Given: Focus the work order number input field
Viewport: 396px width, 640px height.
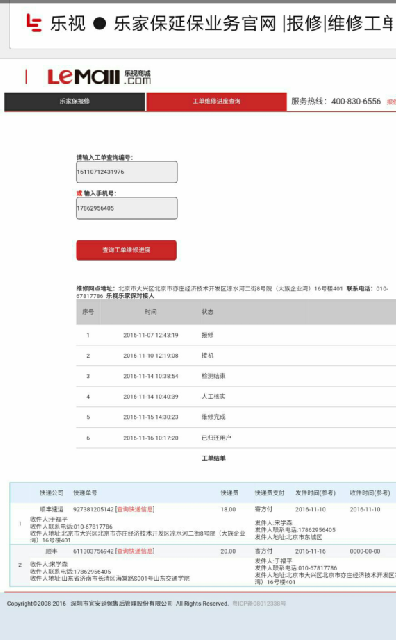Looking at the screenshot, I should (127, 172).
